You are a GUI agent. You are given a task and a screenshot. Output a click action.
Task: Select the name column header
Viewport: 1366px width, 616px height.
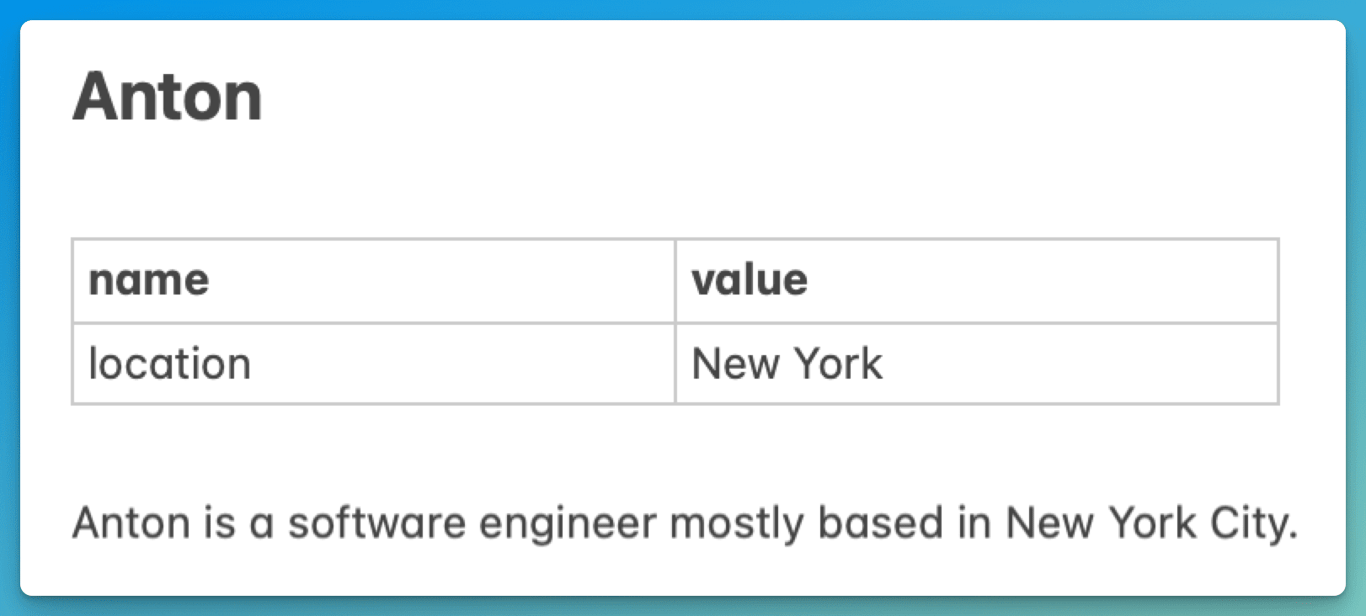149,280
